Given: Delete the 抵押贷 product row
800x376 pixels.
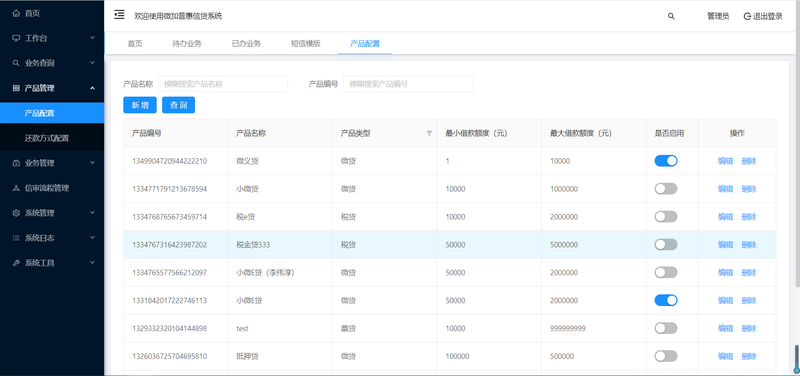Looking at the screenshot, I should tap(749, 356).
